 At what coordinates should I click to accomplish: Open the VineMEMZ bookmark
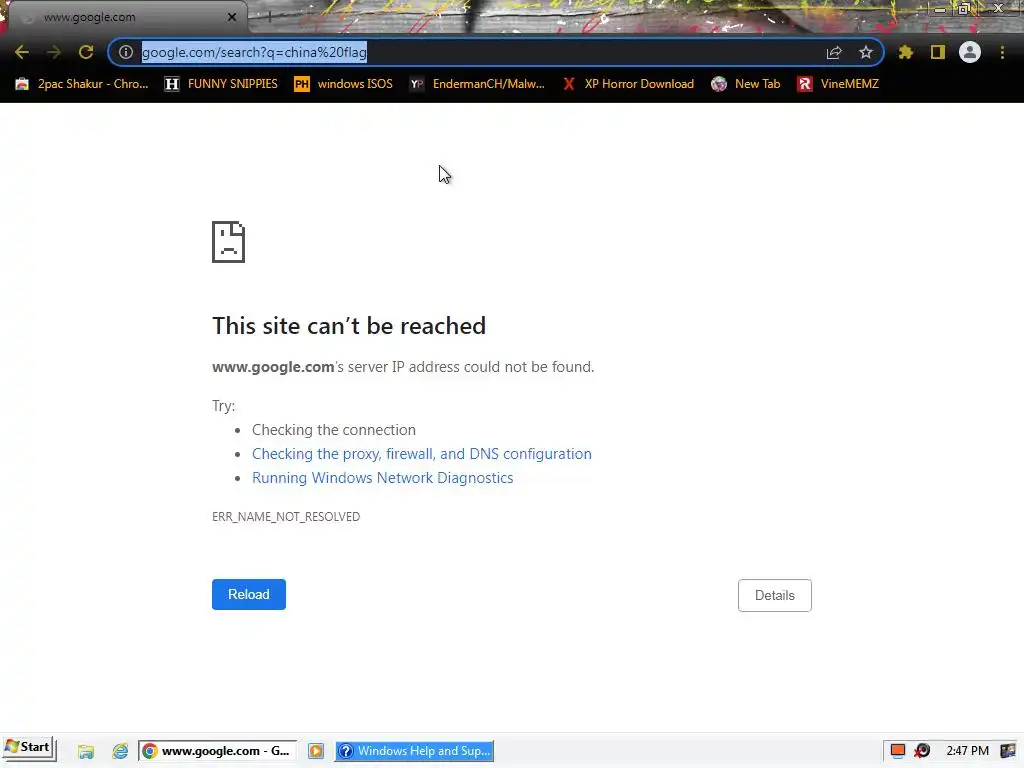click(838, 84)
